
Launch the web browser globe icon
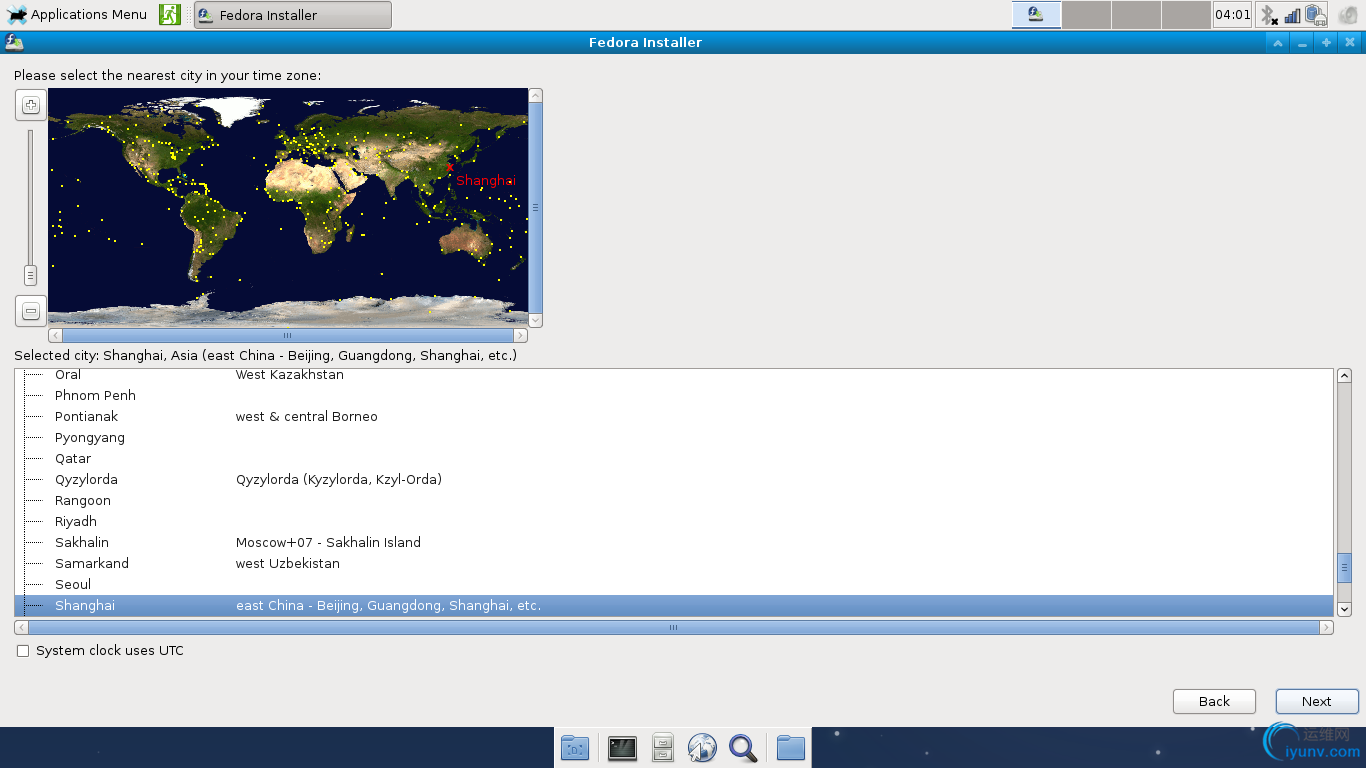click(702, 748)
